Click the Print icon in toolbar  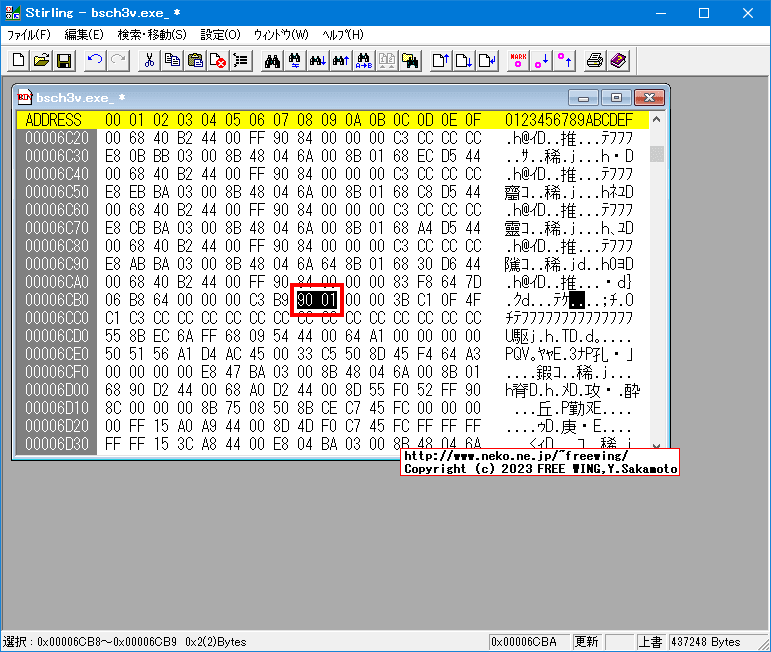(x=595, y=61)
